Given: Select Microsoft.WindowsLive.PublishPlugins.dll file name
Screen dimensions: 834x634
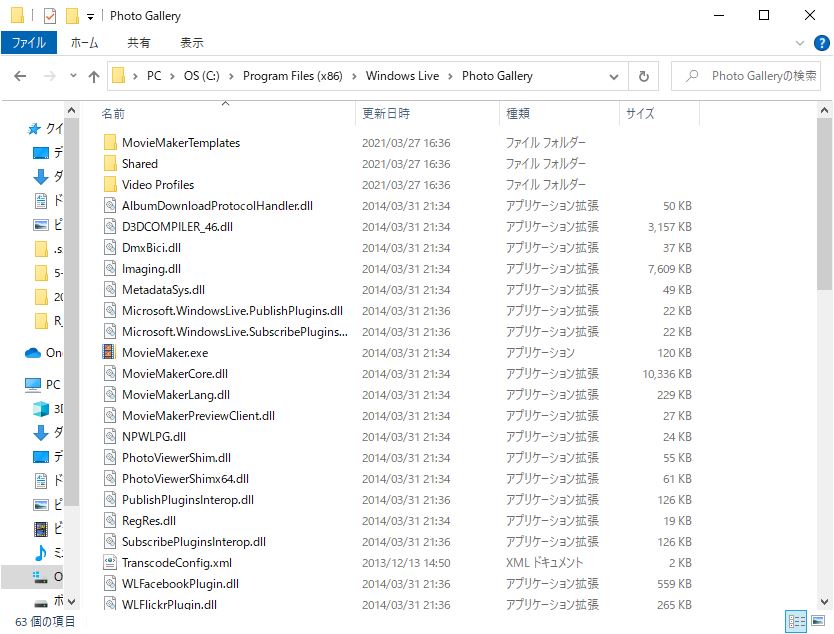Looking at the screenshot, I should [232, 311].
